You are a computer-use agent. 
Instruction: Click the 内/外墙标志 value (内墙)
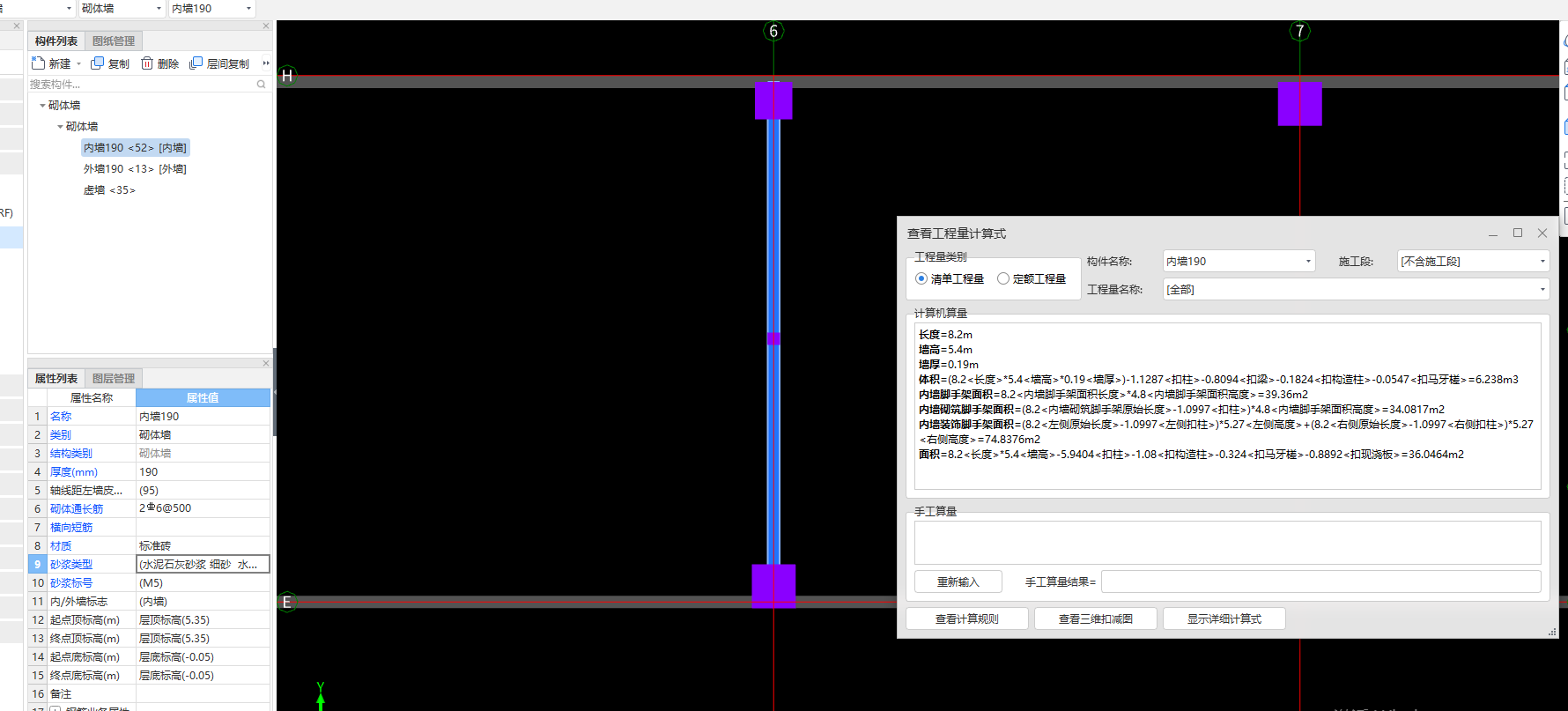[203, 601]
